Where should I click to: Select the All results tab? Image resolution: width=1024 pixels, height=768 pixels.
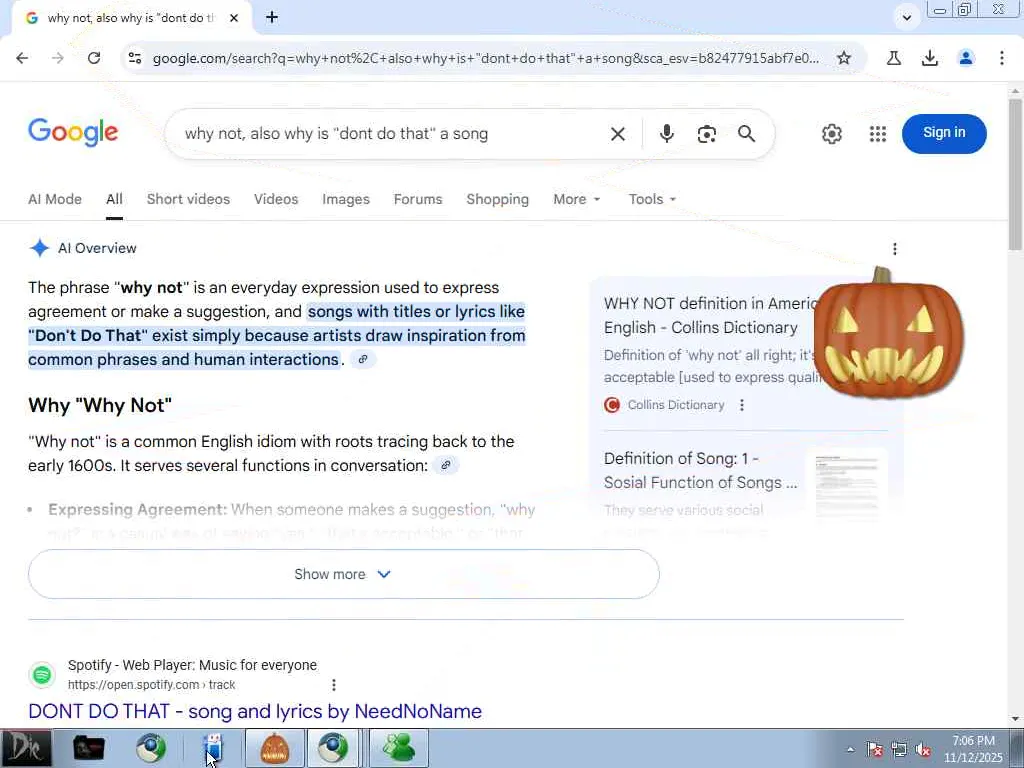pos(114,199)
